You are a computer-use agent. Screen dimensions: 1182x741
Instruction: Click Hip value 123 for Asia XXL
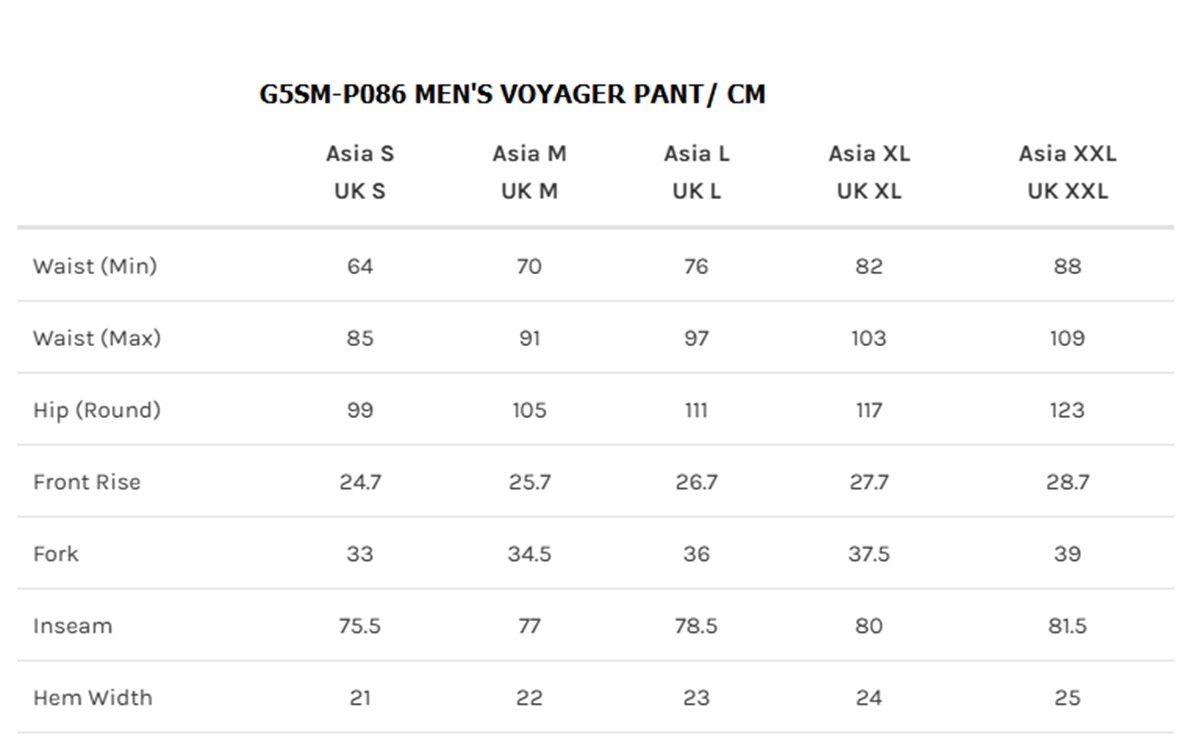(1067, 410)
